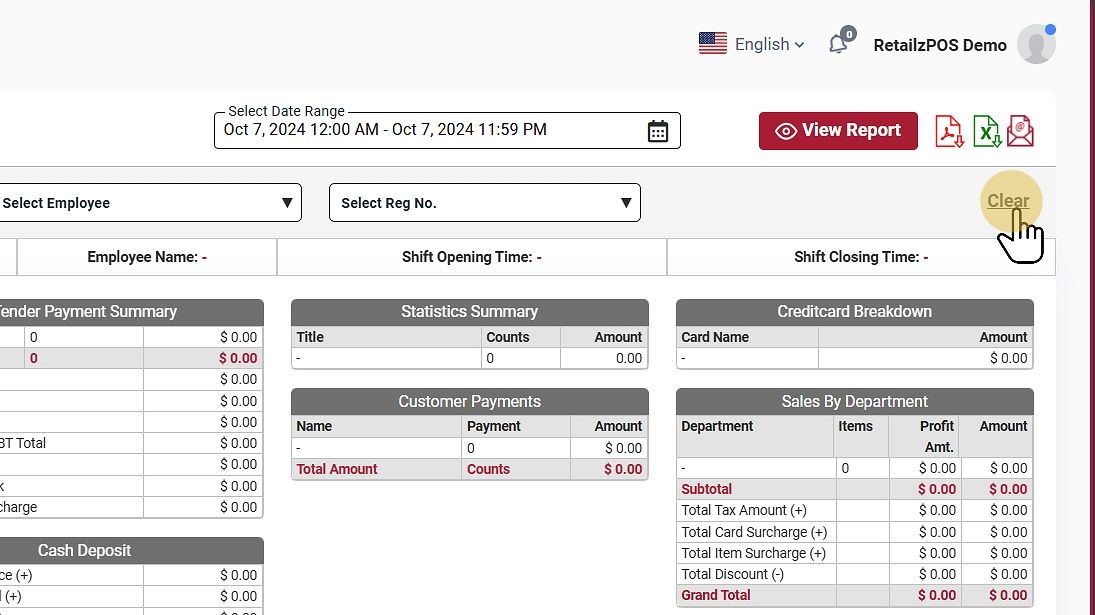
Task: Click the Clear link
Action: (x=1008, y=201)
